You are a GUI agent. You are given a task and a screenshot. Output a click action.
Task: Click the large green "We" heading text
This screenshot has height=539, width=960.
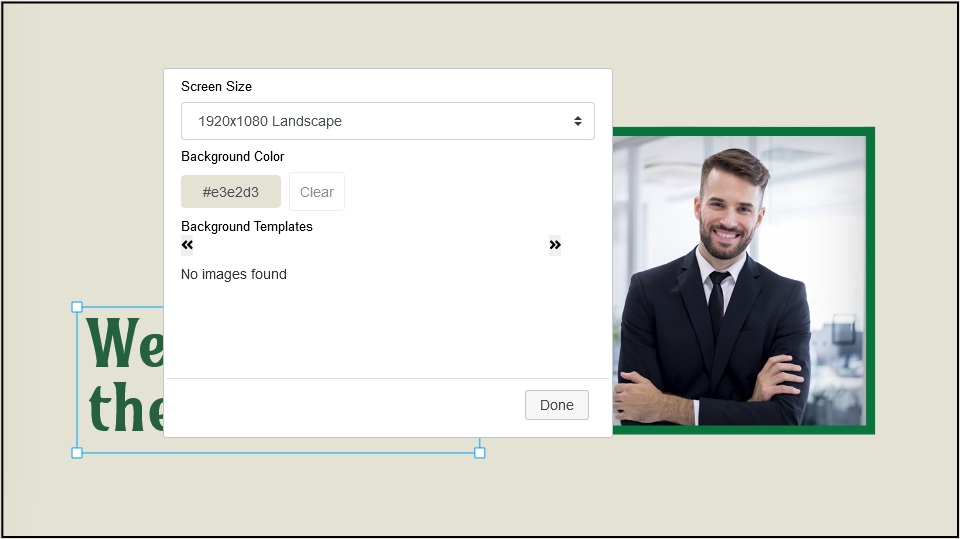tap(125, 345)
